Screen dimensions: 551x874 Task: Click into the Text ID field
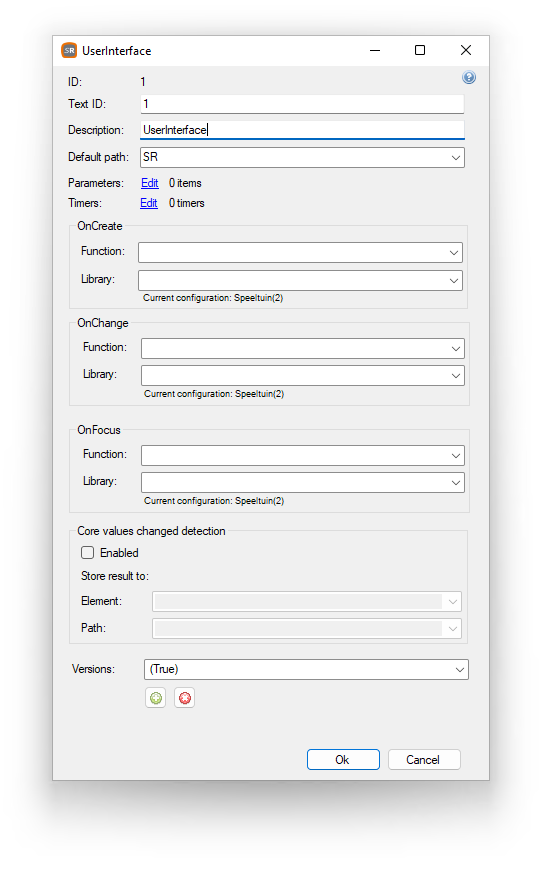tap(302, 104)
